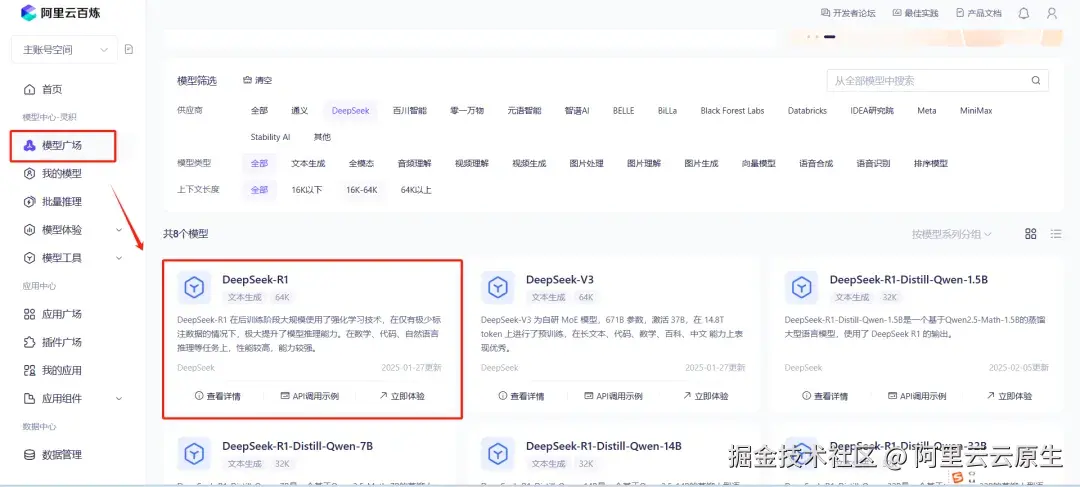Click the 应用组件 sidebar icon
Image resolution: width=1080 pixels, height=487 pixels.
[29, 399]
